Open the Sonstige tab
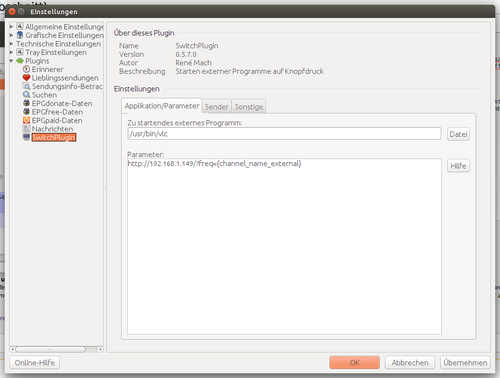 [249, 107]
